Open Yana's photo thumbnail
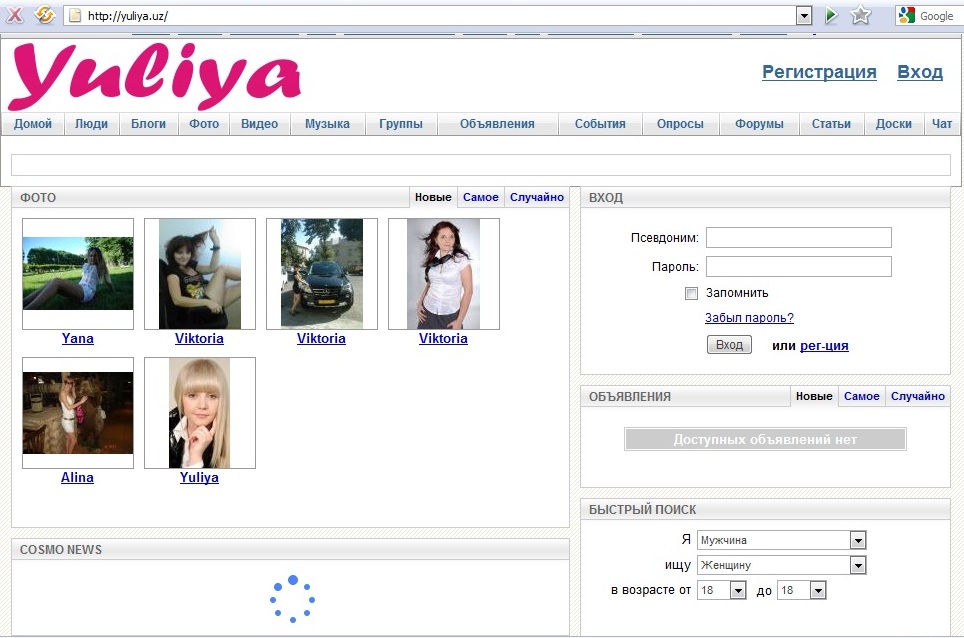The height and width of the screenshot is (638, 964). click(77, 274)
